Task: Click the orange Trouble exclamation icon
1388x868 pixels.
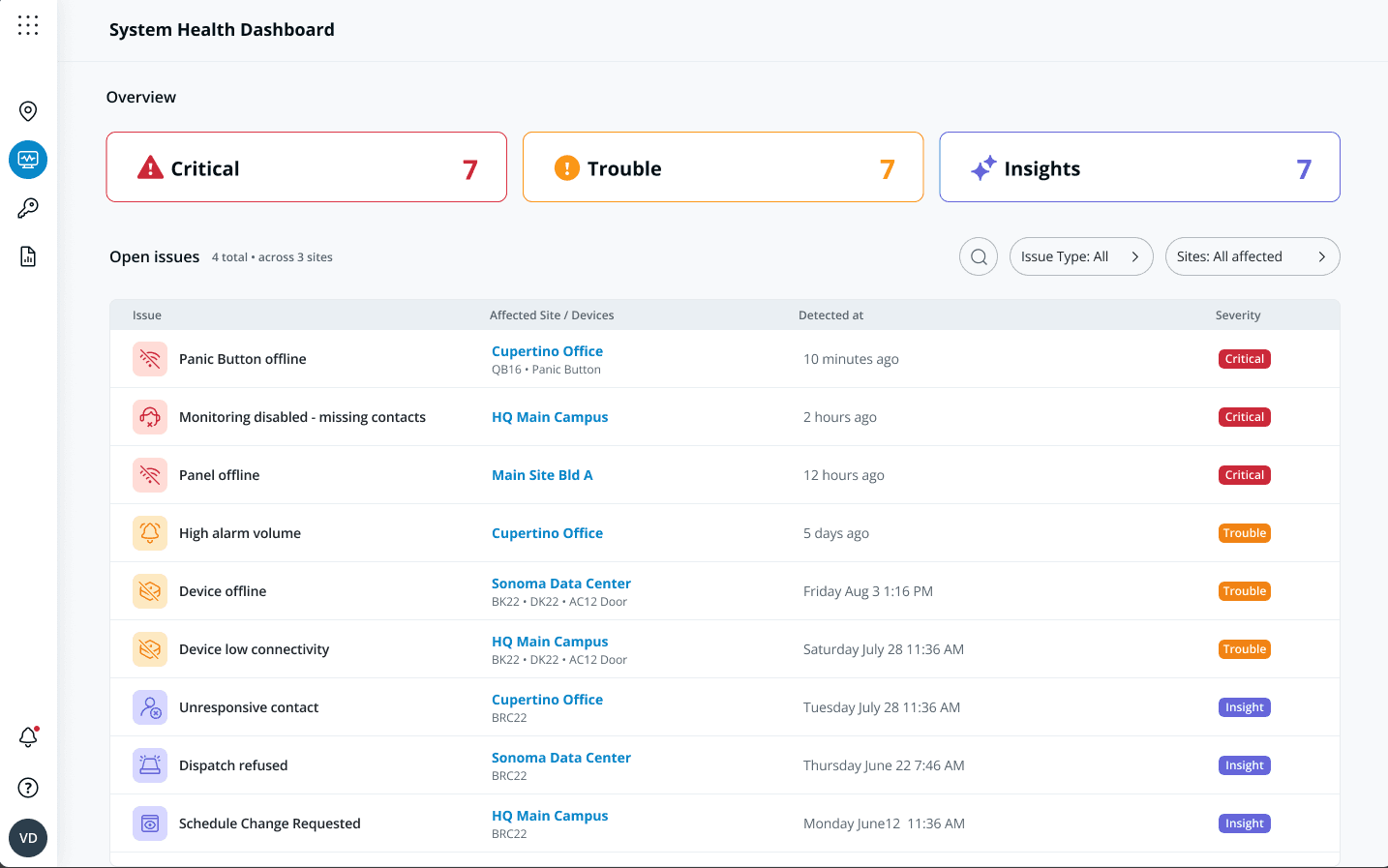Action: click(x=566, y=168)
